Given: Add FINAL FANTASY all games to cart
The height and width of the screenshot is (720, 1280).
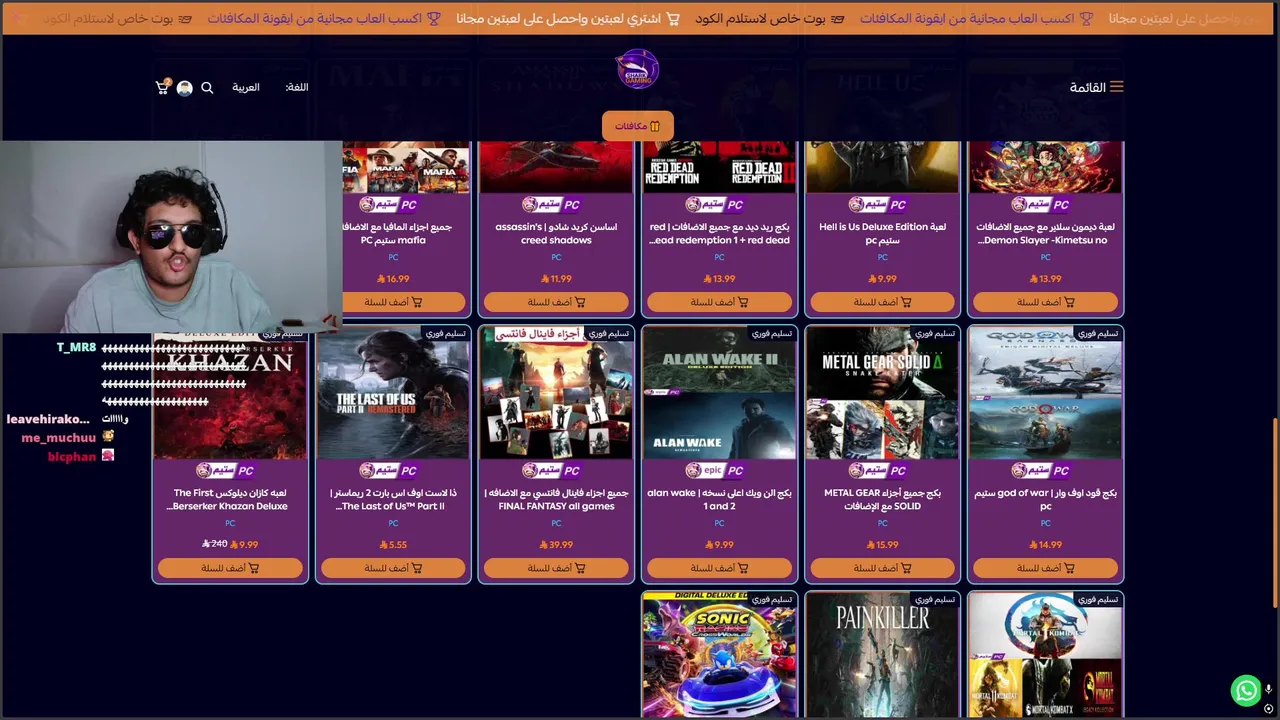Looking at the screenshot, I should click(x=556, y=568).
